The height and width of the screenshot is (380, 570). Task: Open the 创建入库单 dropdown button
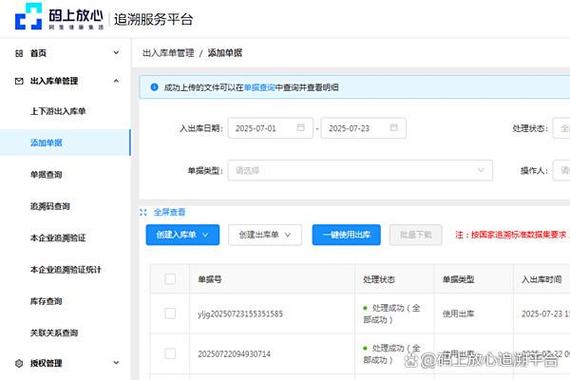[182, 235]
